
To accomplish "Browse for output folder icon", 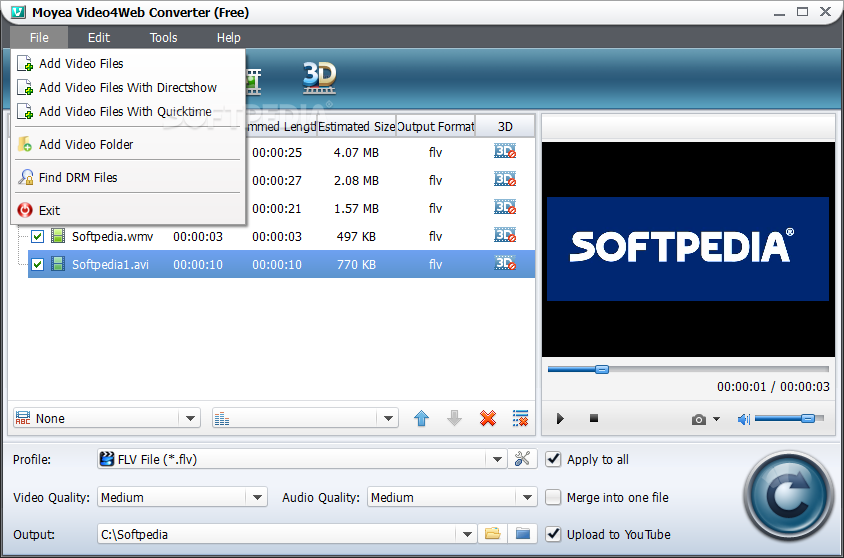I will [493, 534].
